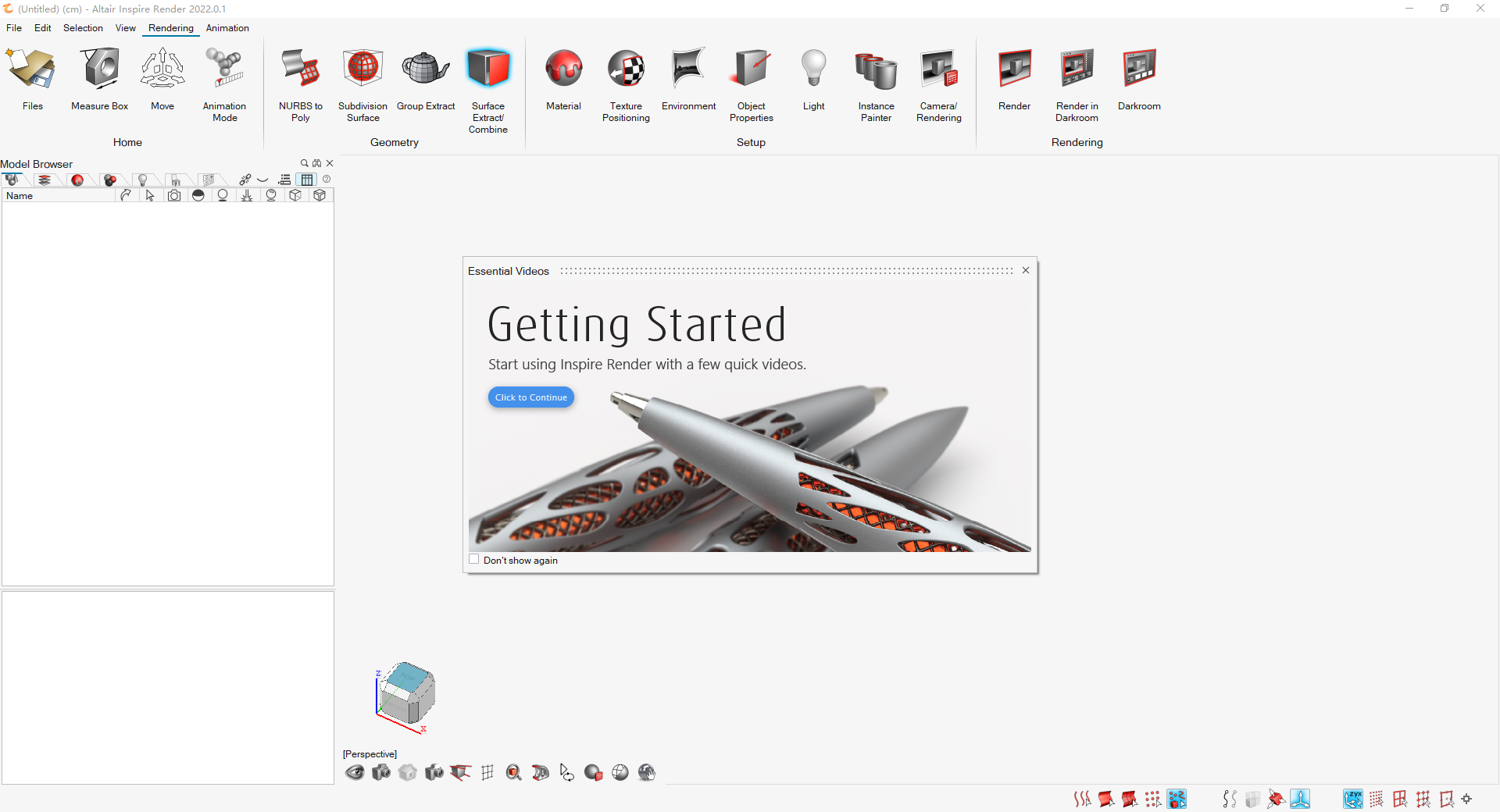Image resolution: width=1500 pixels, height=812 pixels.
Task: Open the Environment tool
Action: pos(688,78)
